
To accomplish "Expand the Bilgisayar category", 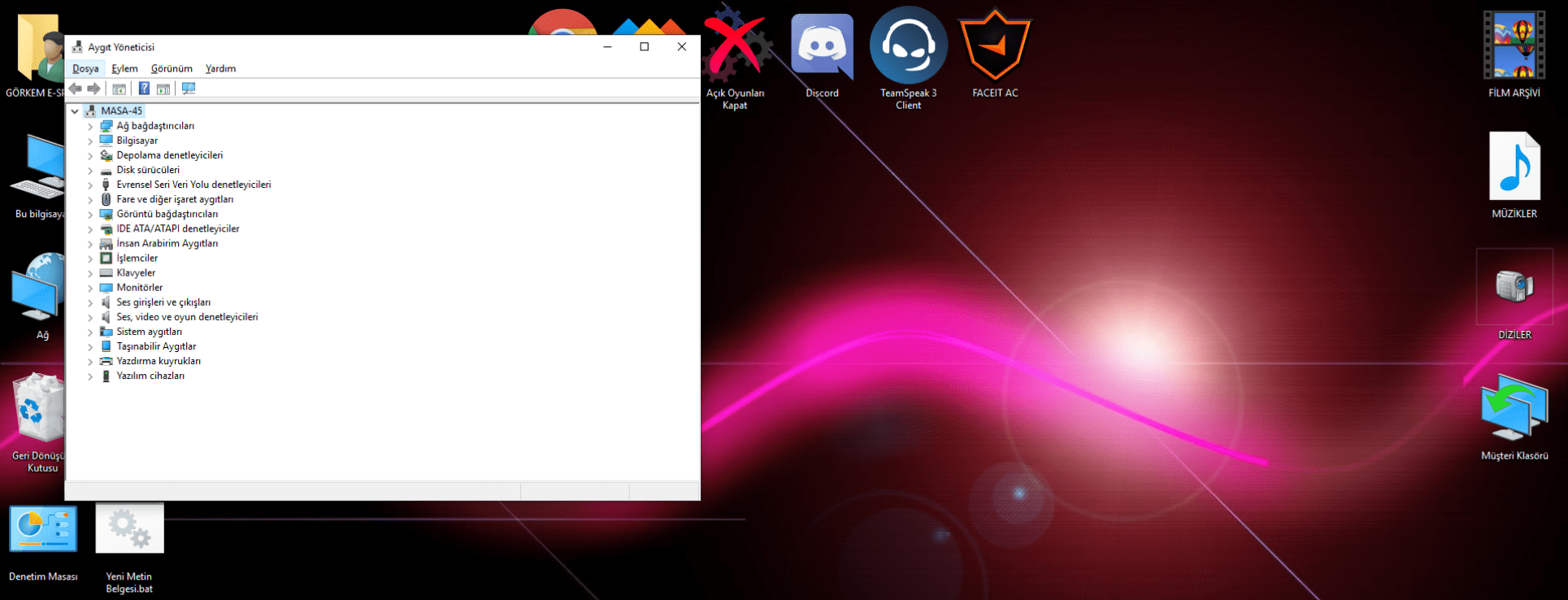I will pos(90,141).
